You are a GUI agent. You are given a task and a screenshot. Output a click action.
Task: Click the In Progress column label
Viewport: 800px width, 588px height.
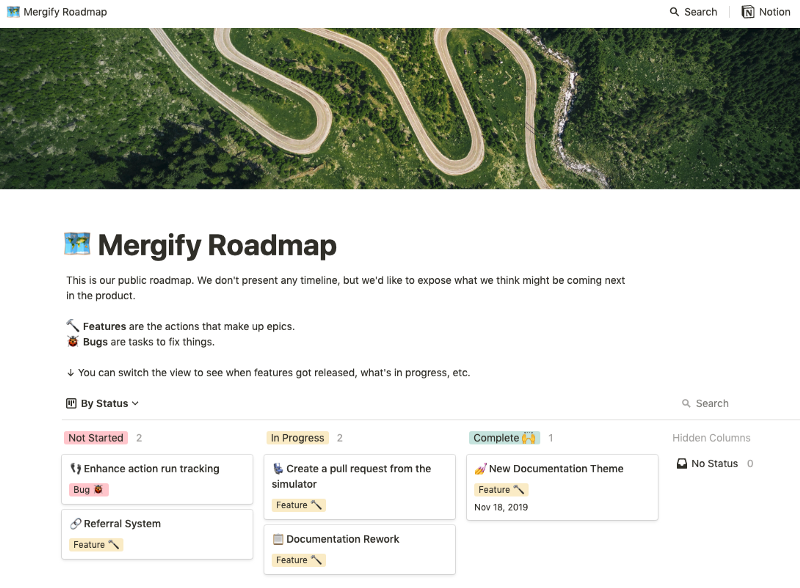pos(297,437)
